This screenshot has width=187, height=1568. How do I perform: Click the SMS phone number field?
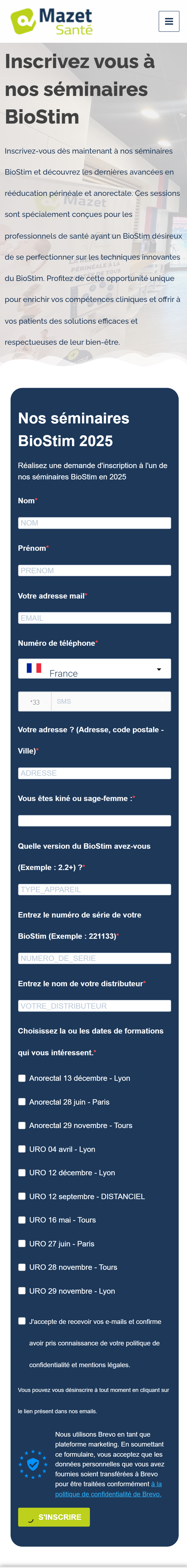click(110, 701)
